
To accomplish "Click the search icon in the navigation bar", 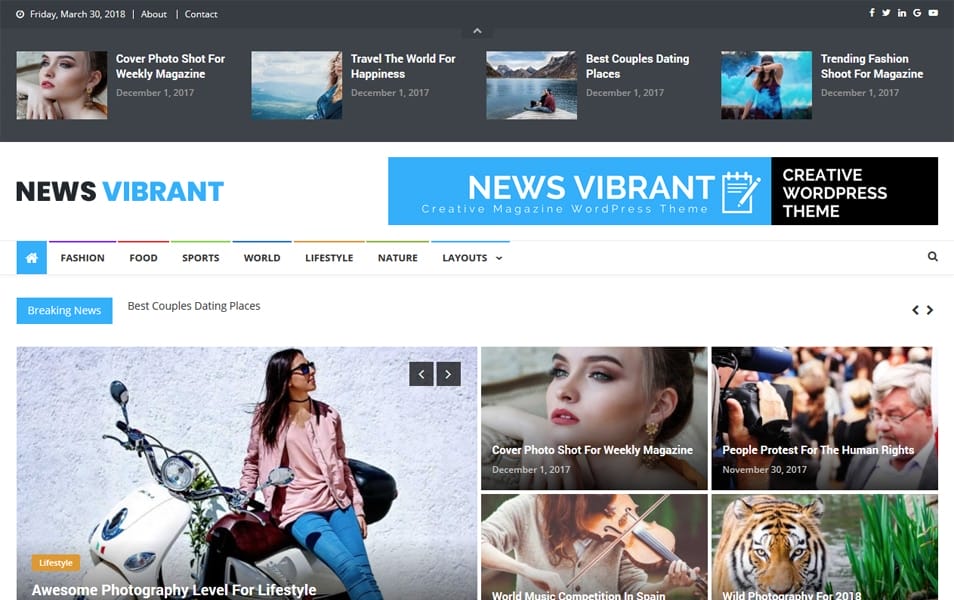I will coord(932,257).
